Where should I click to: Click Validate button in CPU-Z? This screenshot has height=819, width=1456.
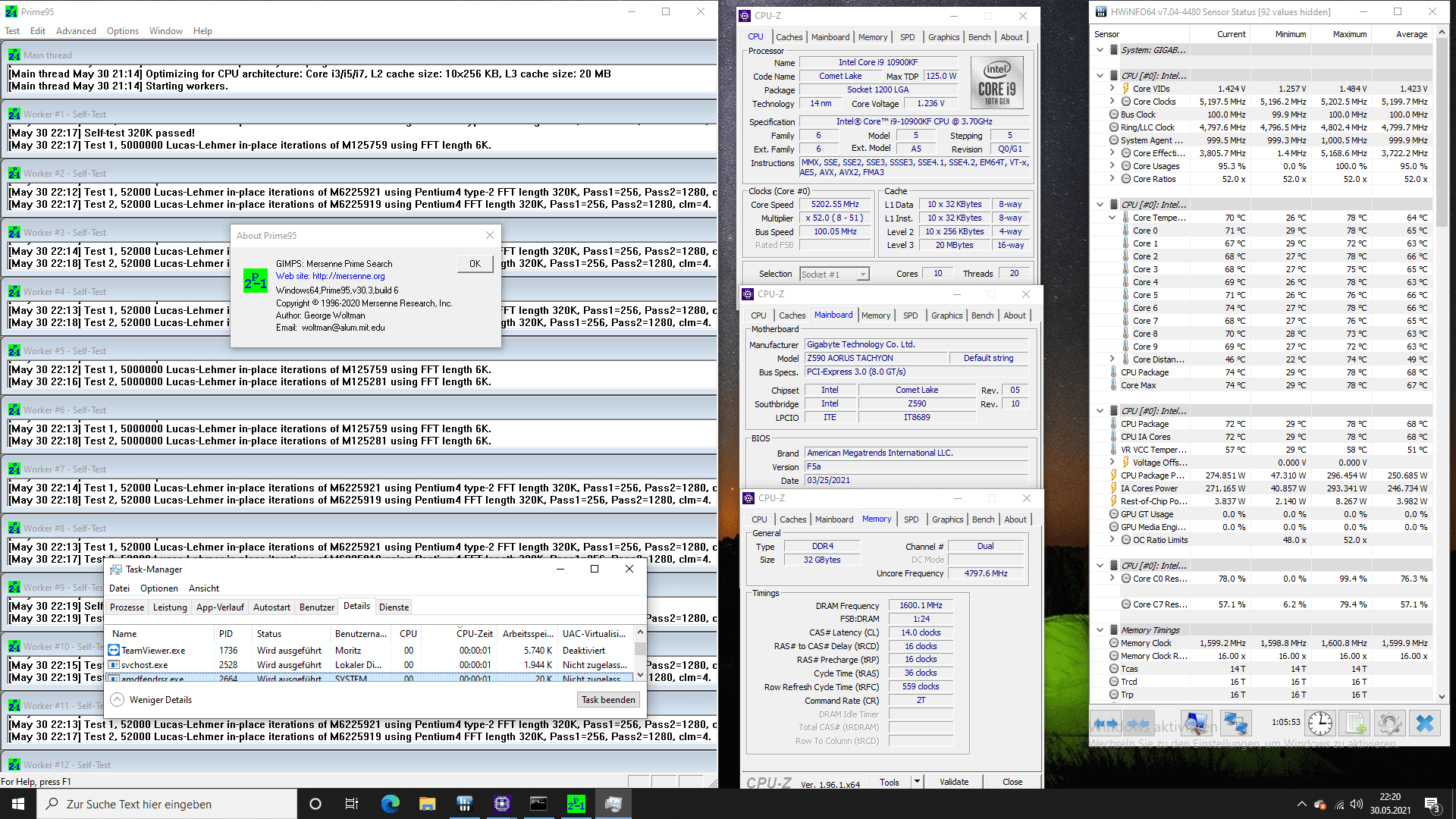tap(954, 782)
